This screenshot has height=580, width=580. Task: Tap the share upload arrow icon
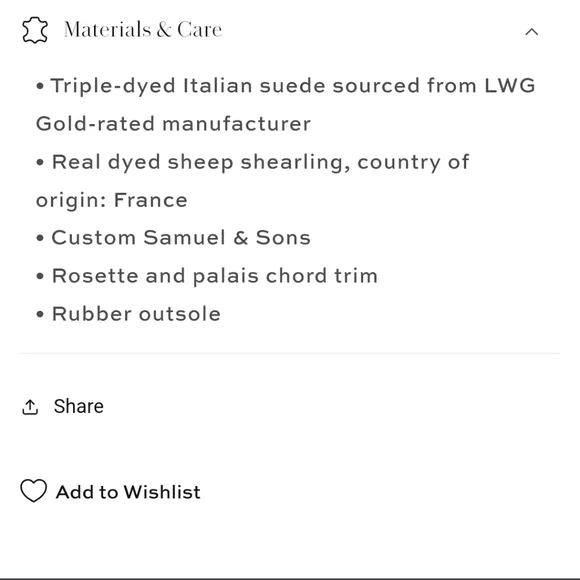pyautogui.click(x=30, y=407)
